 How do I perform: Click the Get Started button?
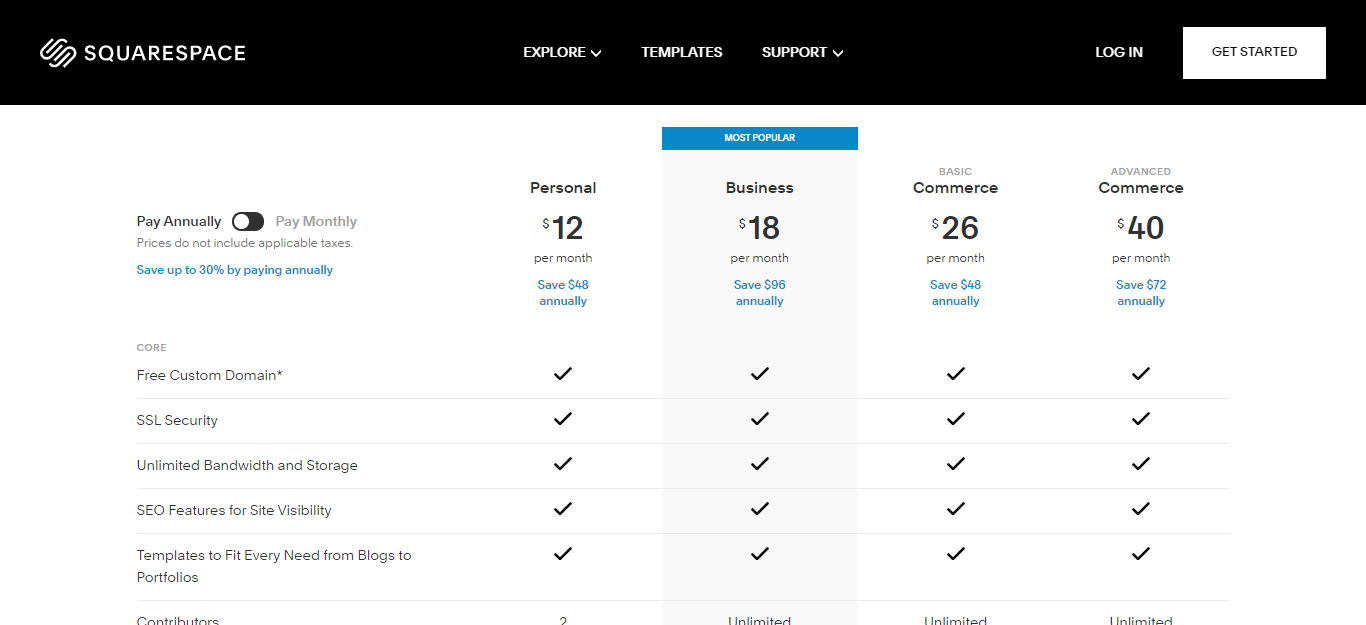pyautogui.click(x=1254, y=52)
